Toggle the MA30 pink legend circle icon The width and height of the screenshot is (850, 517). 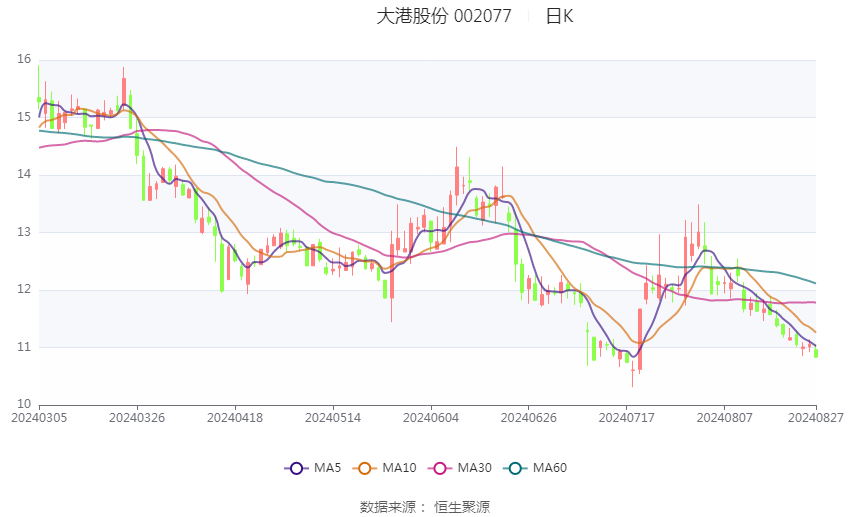(440, 468)
